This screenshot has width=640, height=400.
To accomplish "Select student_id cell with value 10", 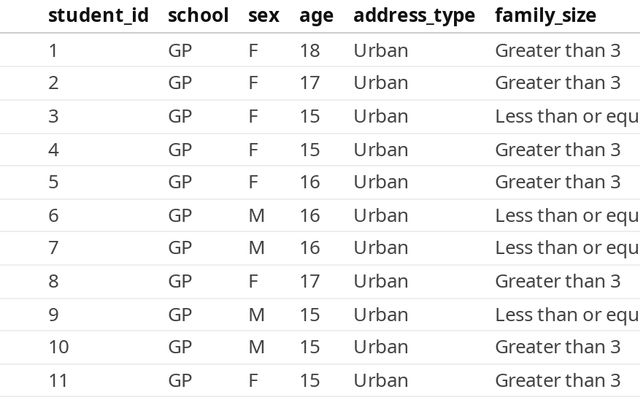I will pyautogui.click(x=59, y=347).
